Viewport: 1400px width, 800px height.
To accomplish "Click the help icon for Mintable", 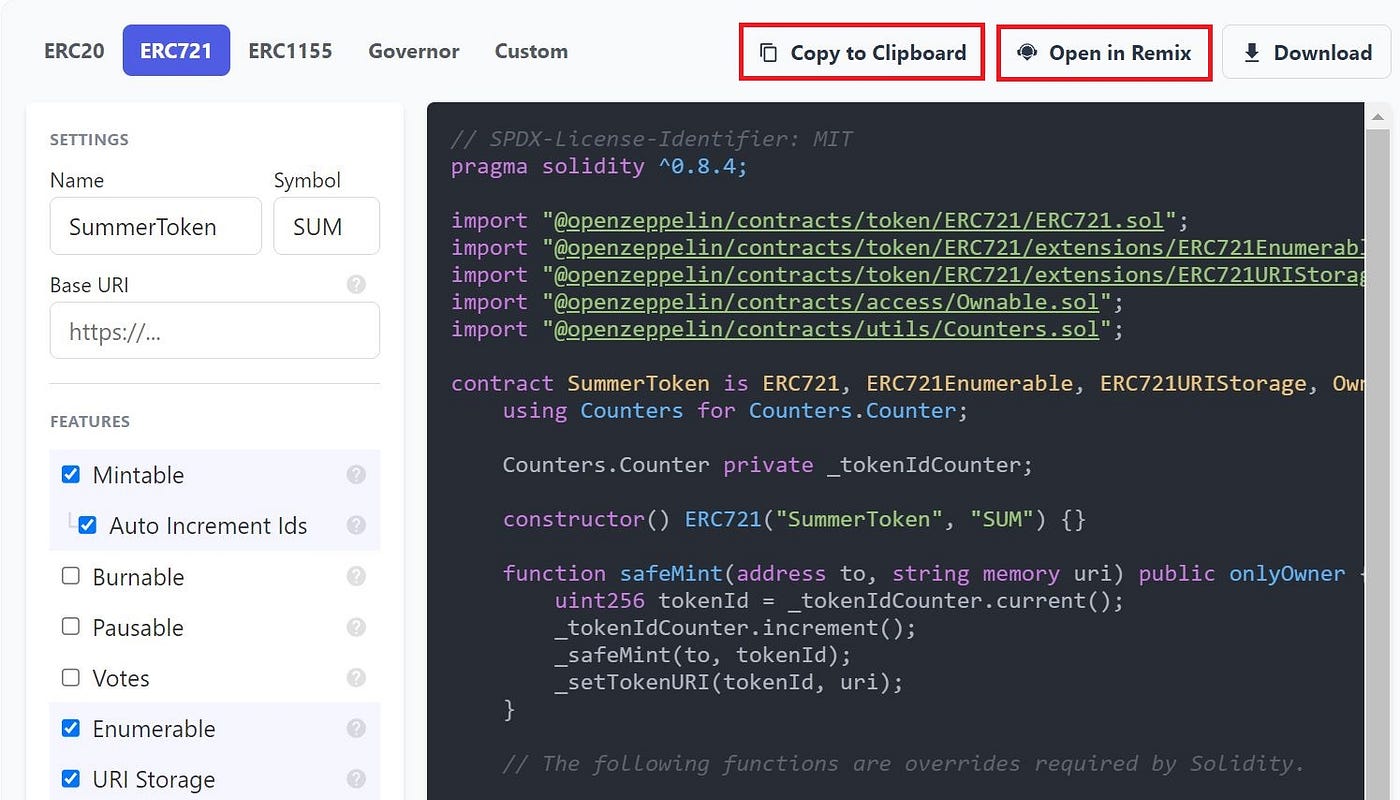I will click(356, 474).
